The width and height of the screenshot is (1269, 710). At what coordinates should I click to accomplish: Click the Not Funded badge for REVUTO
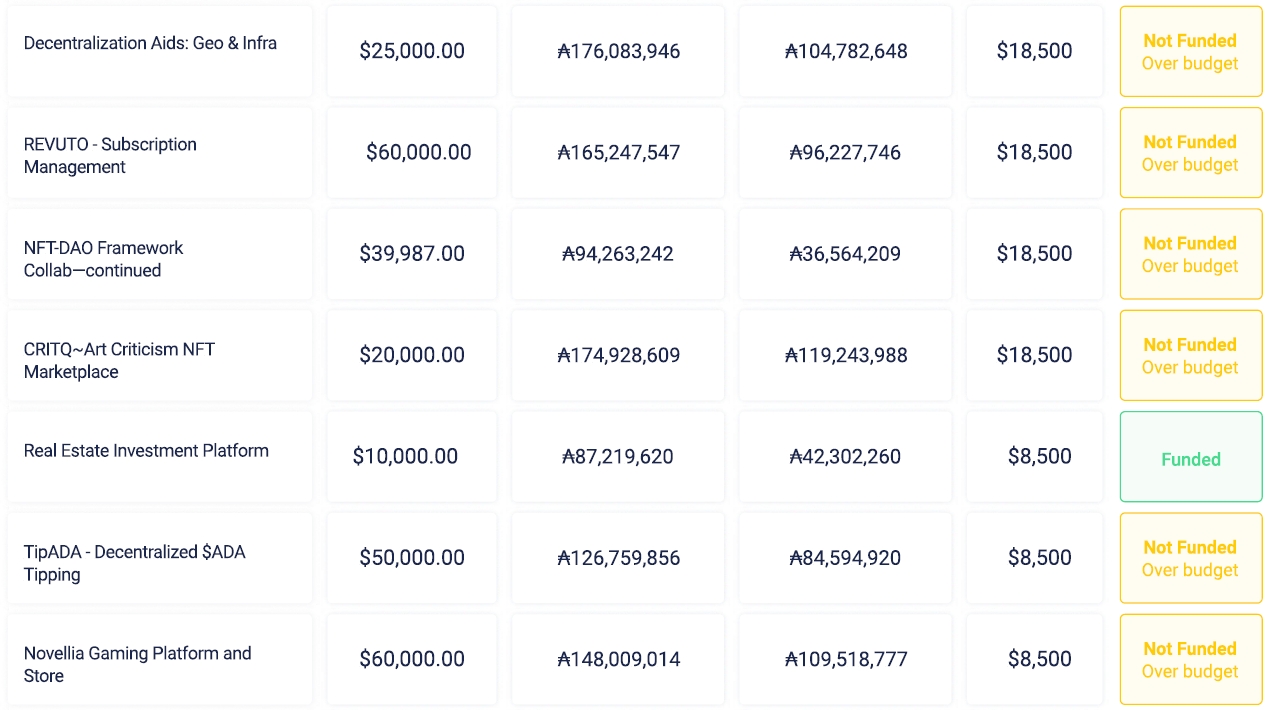1190,153
